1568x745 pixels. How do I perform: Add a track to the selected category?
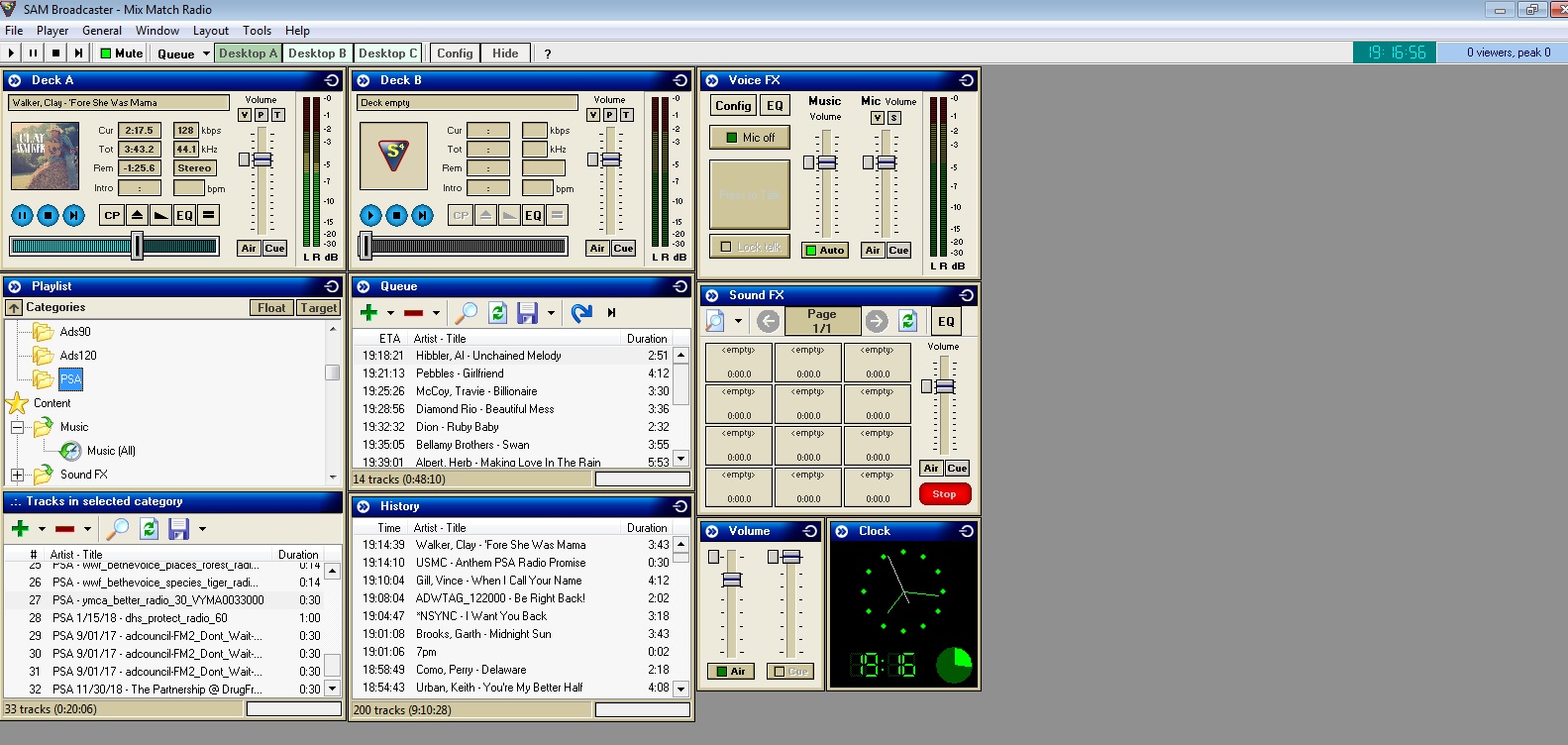(20, 529)
